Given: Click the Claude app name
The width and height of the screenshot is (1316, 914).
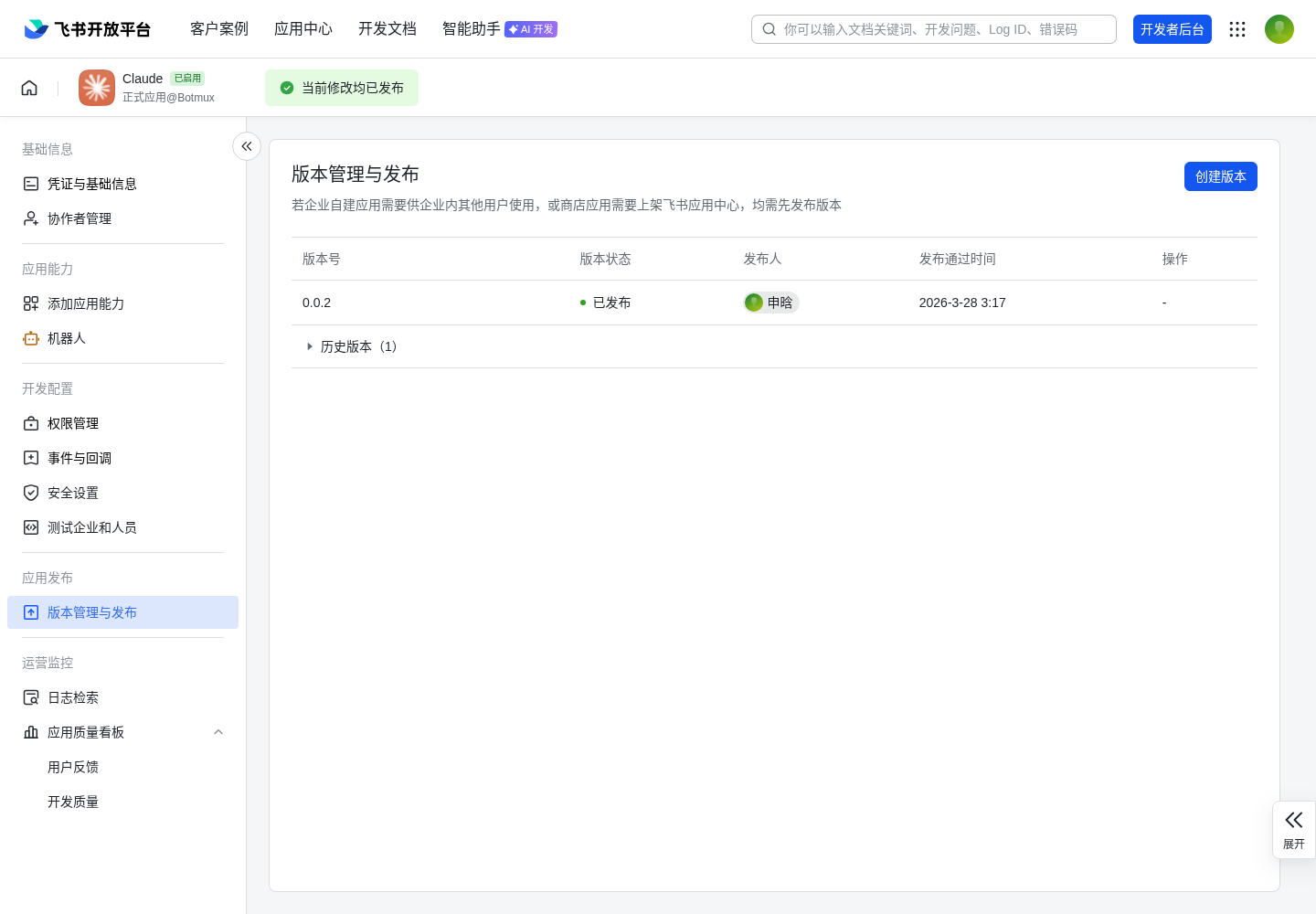Looking at the screenshot, I should [143, 79].
